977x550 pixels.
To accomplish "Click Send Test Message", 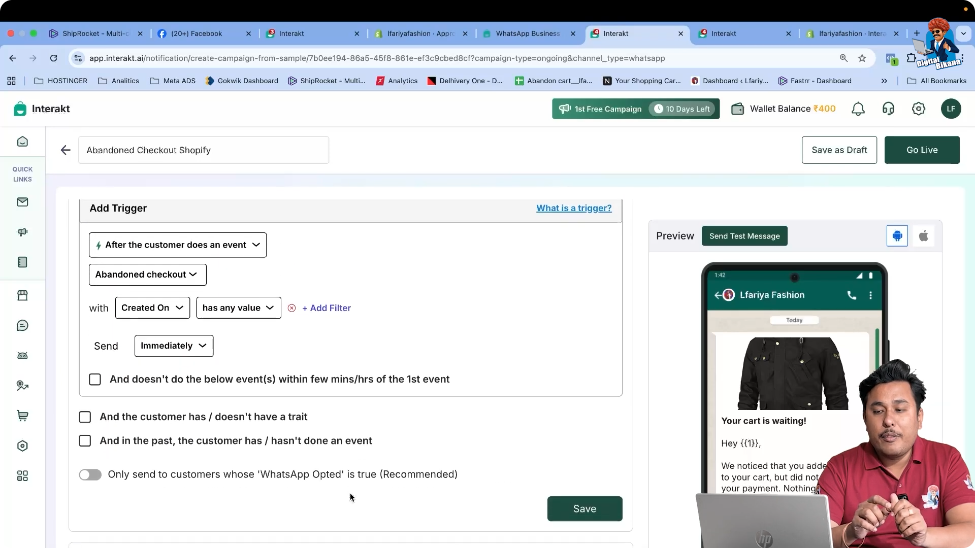I will pyautogui.click(x=745, y=236).
